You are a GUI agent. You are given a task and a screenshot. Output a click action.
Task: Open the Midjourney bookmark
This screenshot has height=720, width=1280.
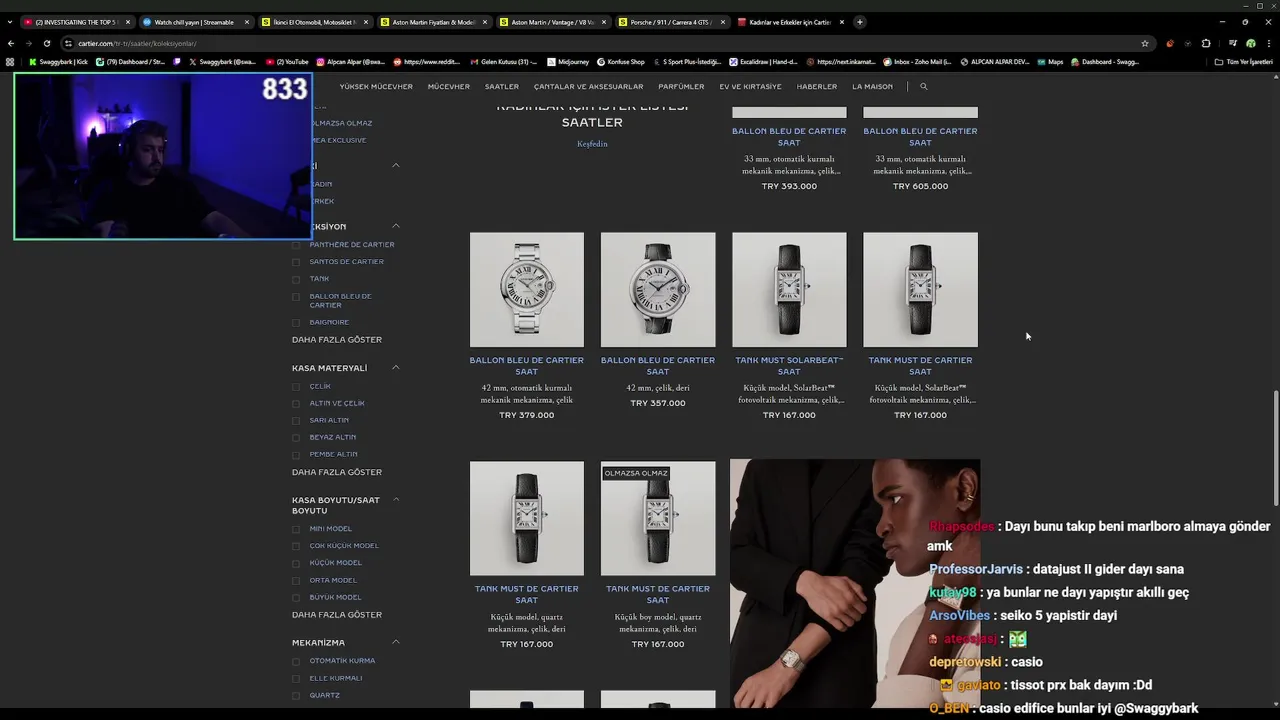pos(568,62)
